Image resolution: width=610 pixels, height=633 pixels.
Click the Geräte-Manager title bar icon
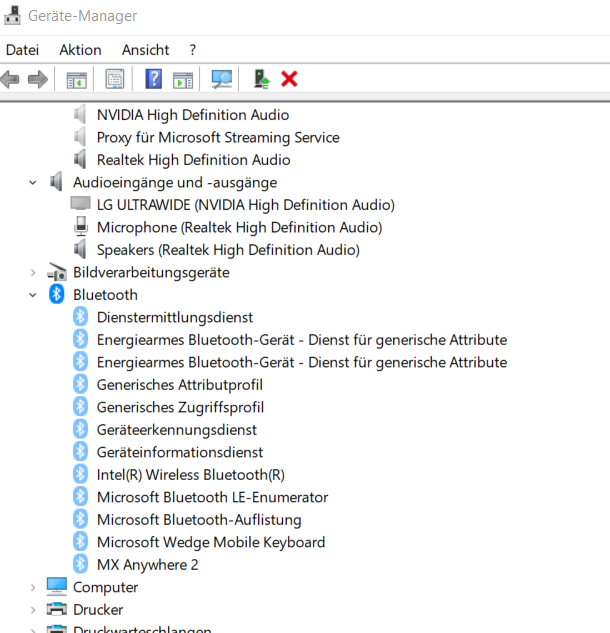pos(12,15)
